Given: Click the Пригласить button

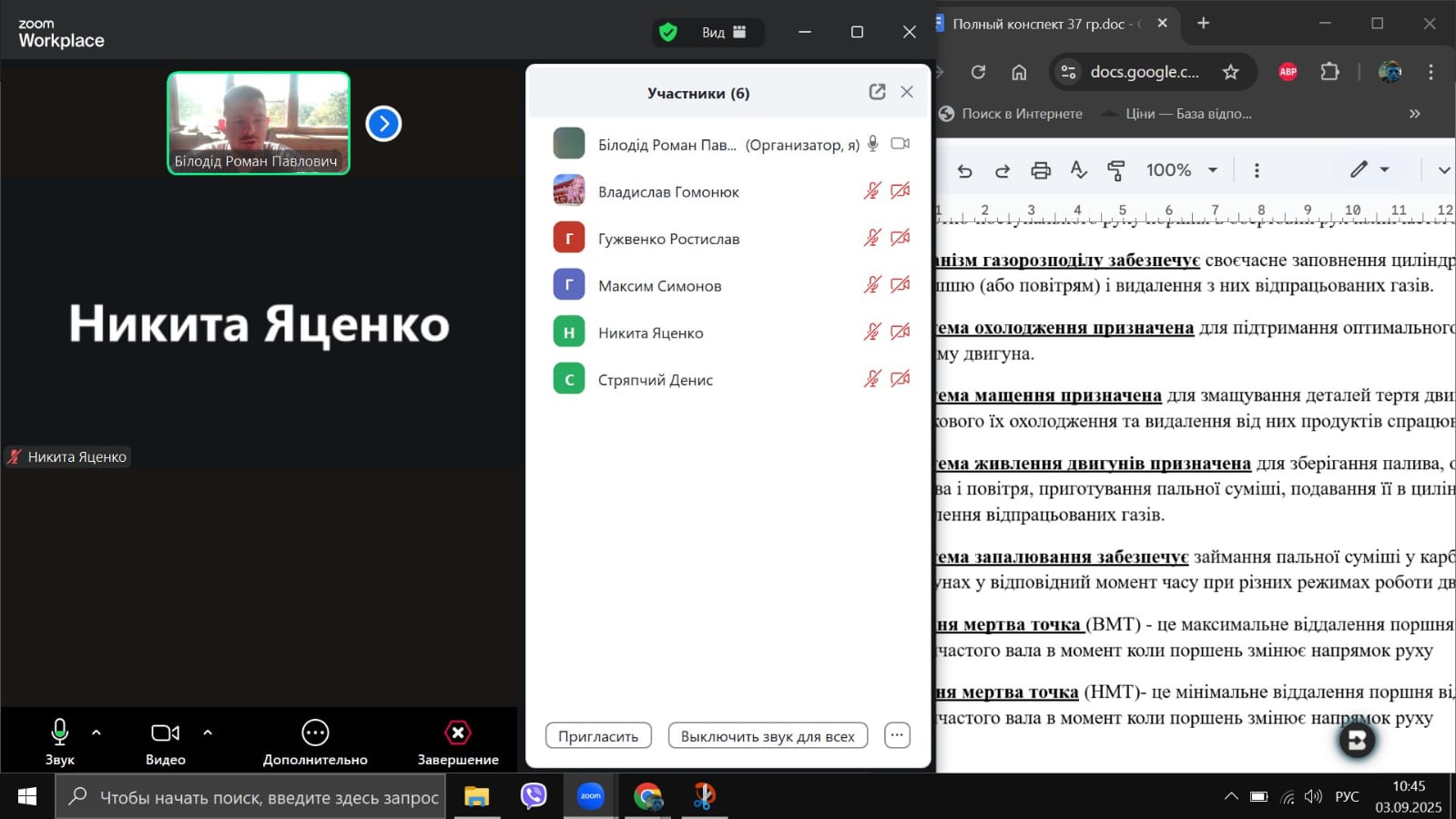Looking at the screenshot, I should (x=598, y=736).
